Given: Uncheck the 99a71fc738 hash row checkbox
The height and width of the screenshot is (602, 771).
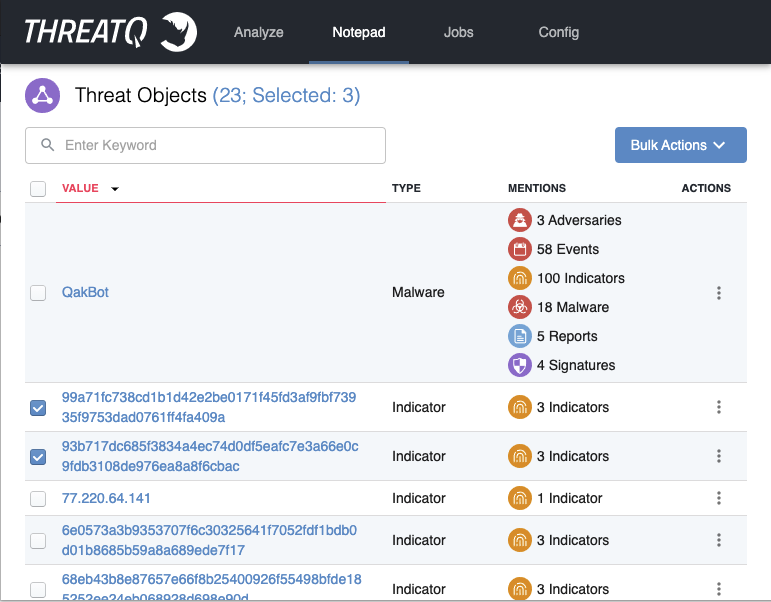Looking at the screenshot, I should pyautogui.click(x=38, y=408).
